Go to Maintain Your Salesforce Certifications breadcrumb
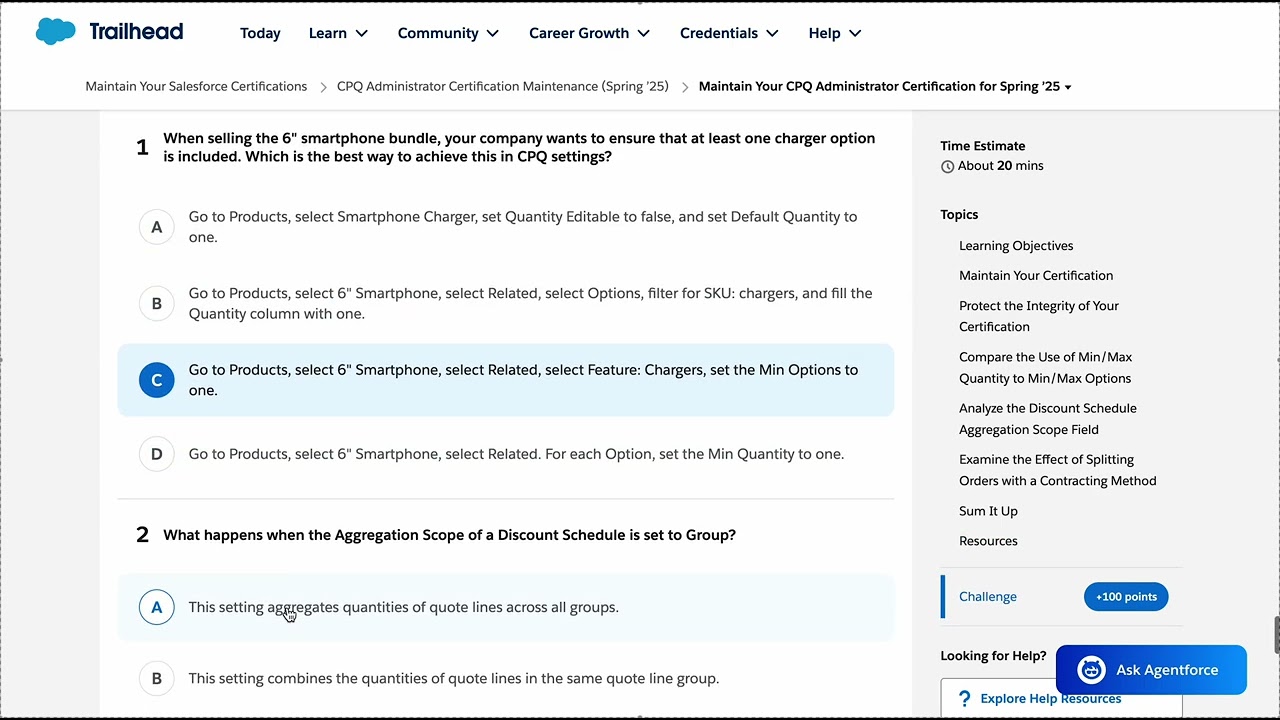 tap(196, 86)
